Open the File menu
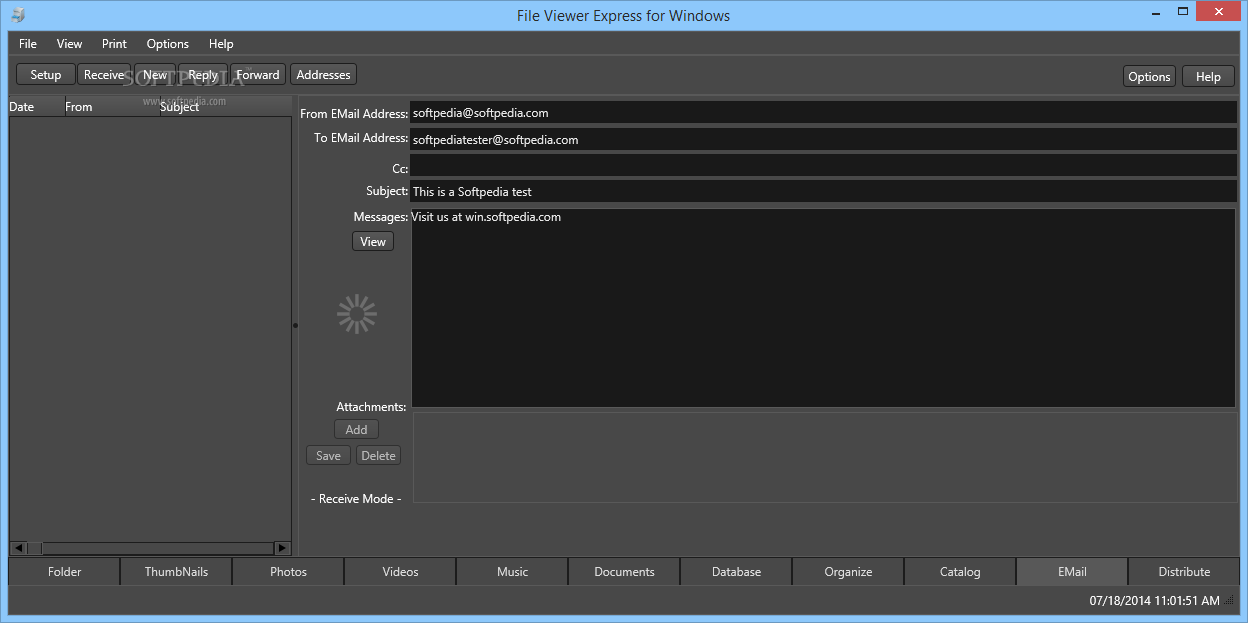Viewport: 1248px width, 623px height. point(28,44)
